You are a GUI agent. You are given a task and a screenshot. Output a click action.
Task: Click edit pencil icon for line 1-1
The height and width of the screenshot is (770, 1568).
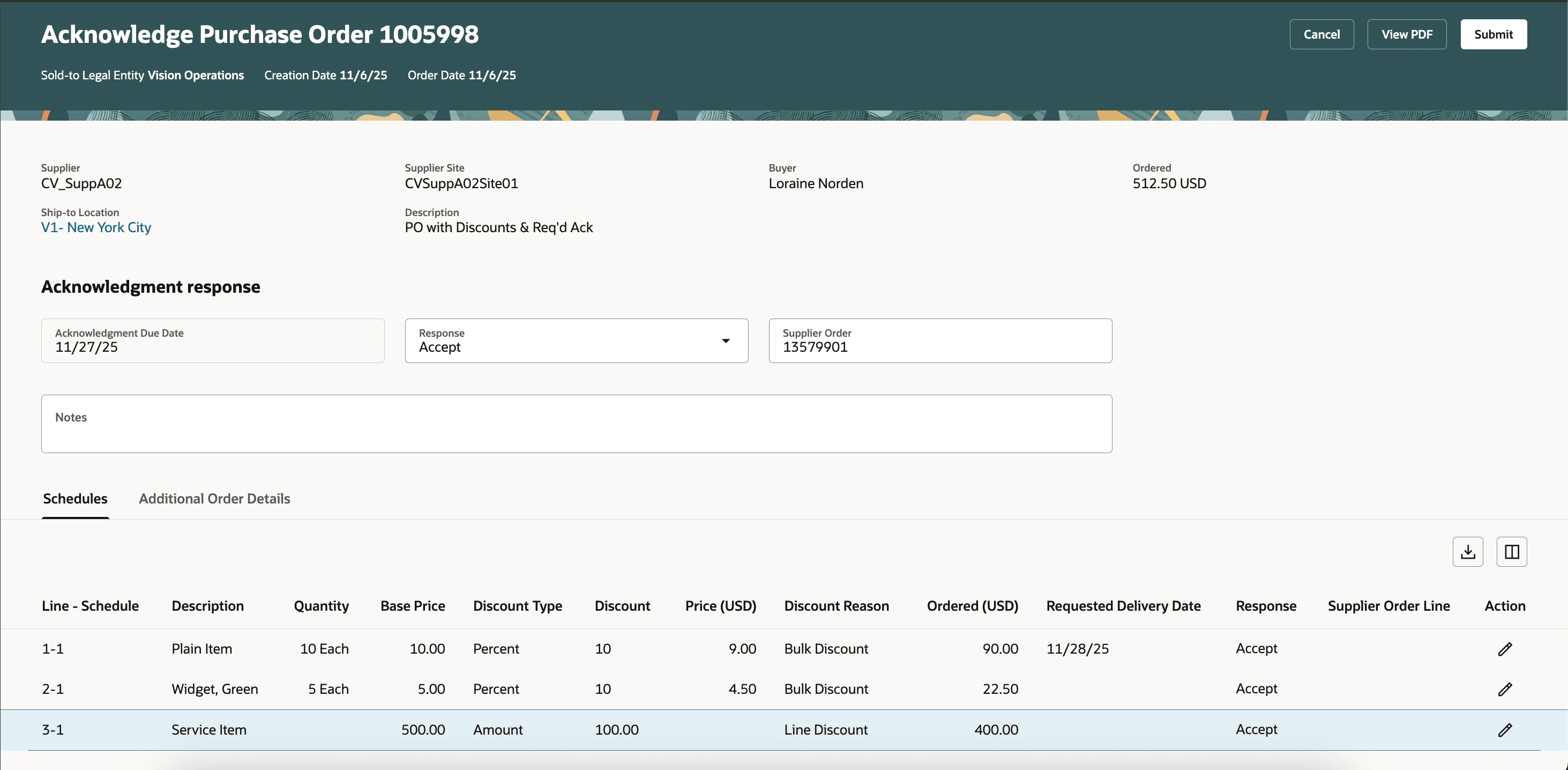coord(1505,649)
